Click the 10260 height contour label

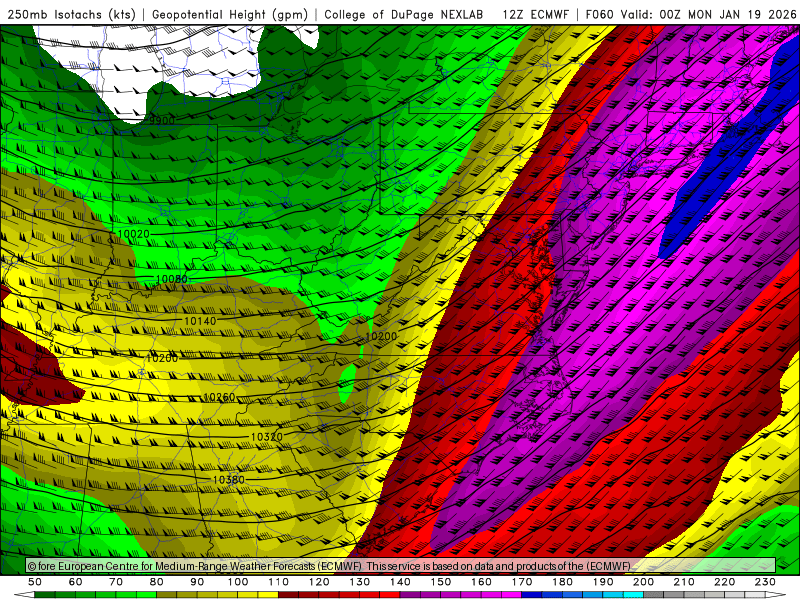point(219,397)
